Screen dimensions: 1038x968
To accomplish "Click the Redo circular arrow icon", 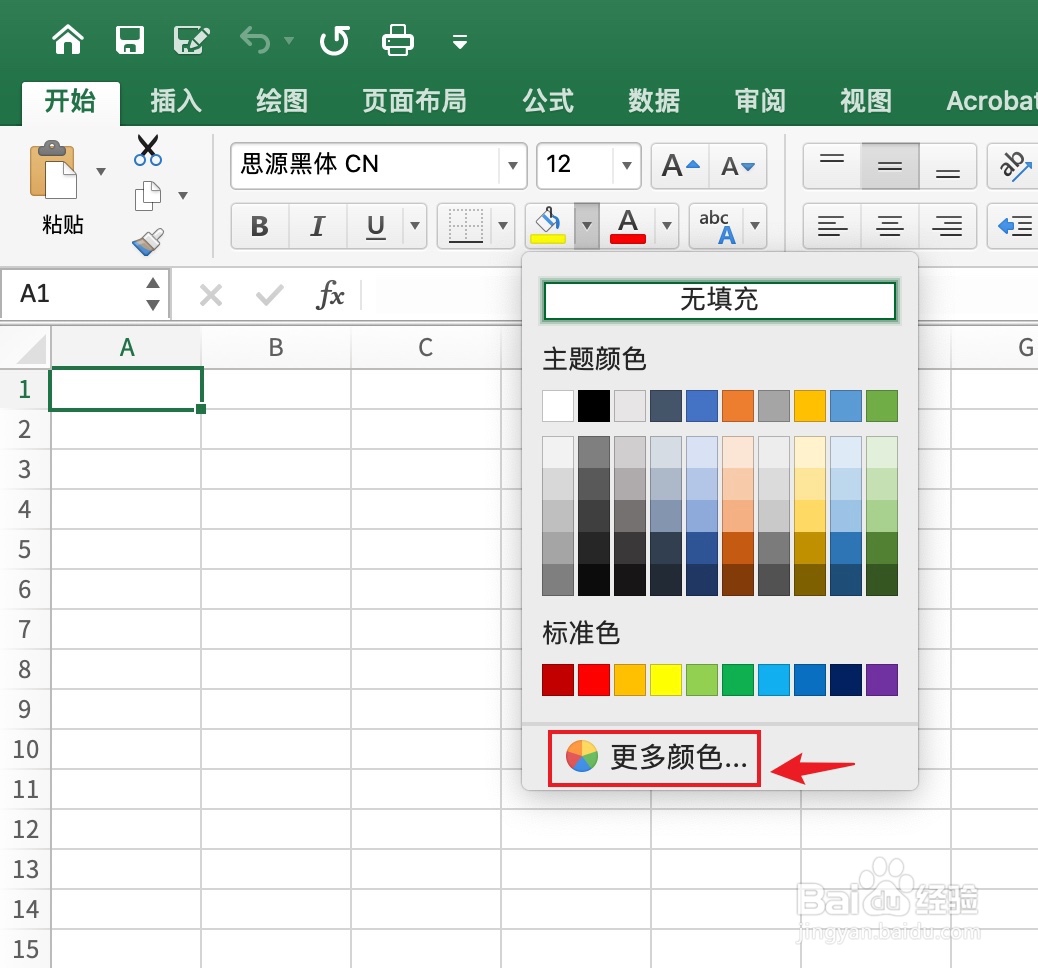I will 334,40.
